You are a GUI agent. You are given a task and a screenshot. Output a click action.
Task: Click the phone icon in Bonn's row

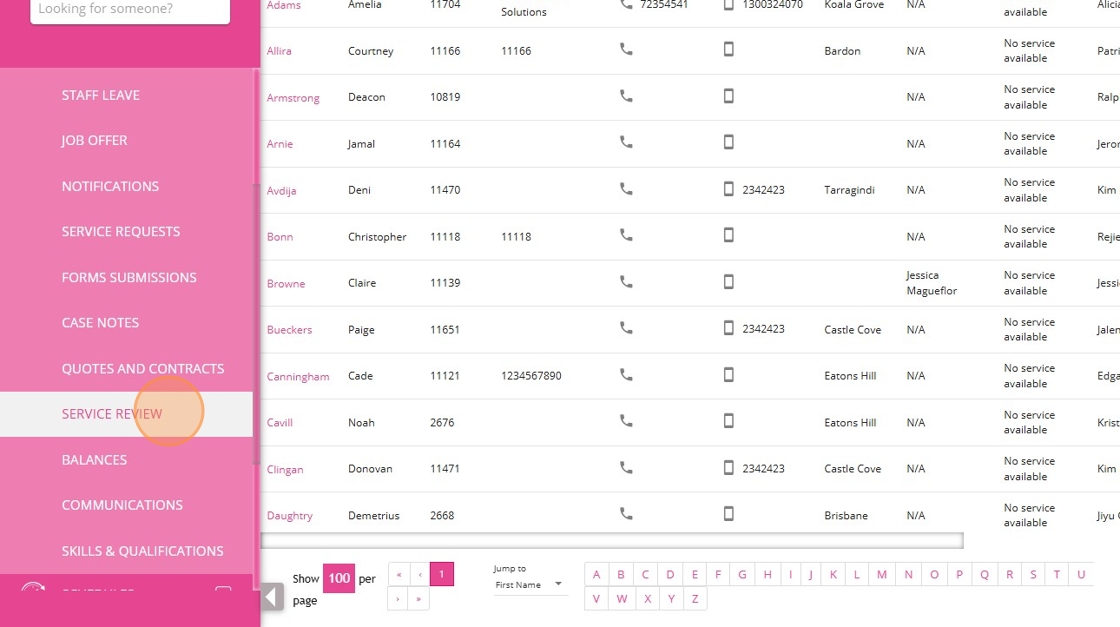pyautogui.click(x=626, y=235)
